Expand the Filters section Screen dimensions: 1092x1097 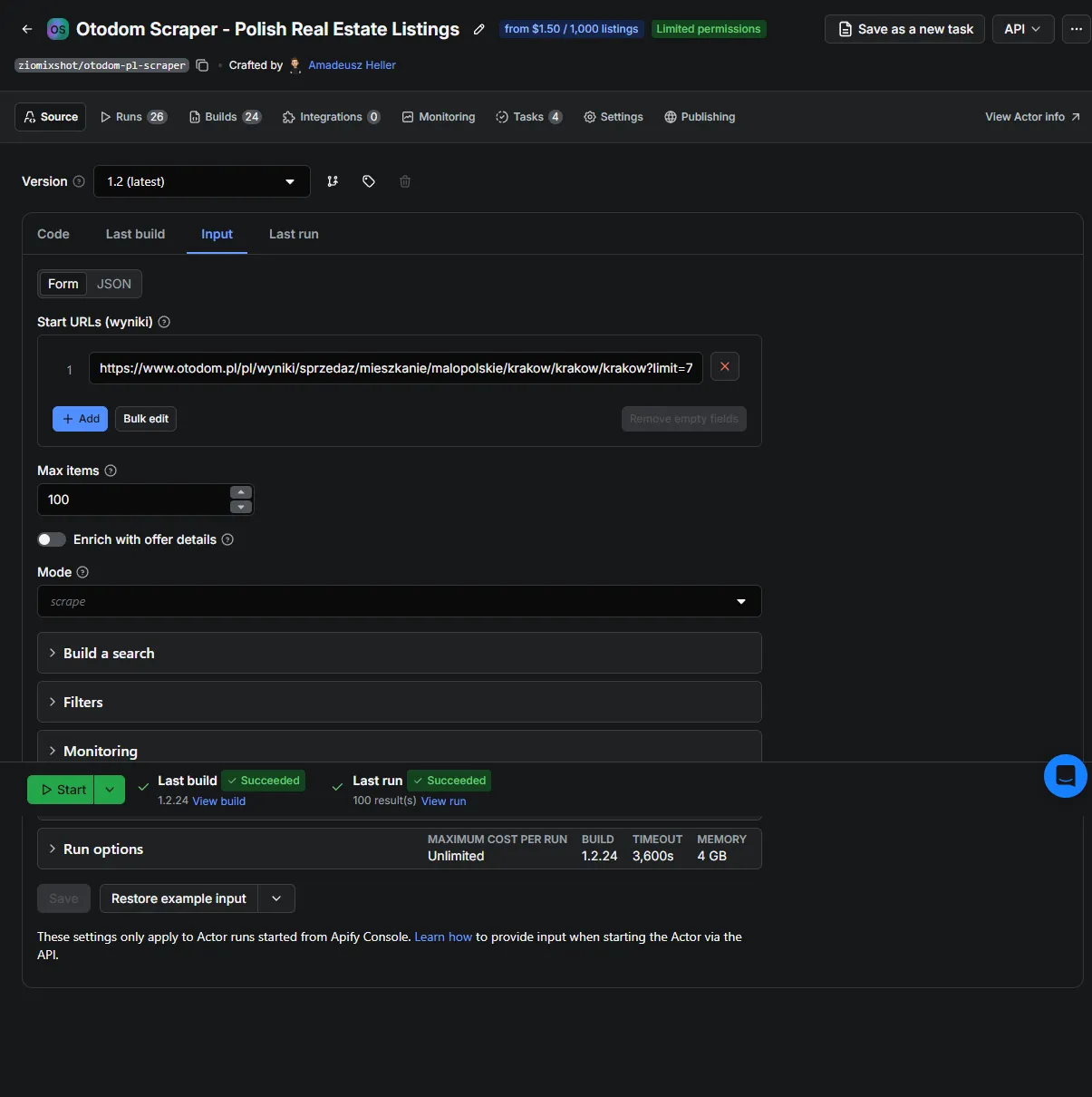click(400, 702)
